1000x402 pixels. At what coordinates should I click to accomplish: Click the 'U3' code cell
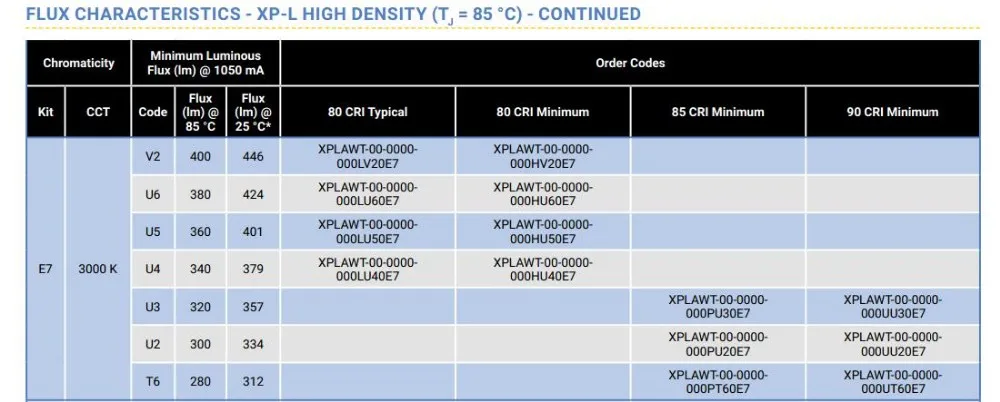click(153, 307)
